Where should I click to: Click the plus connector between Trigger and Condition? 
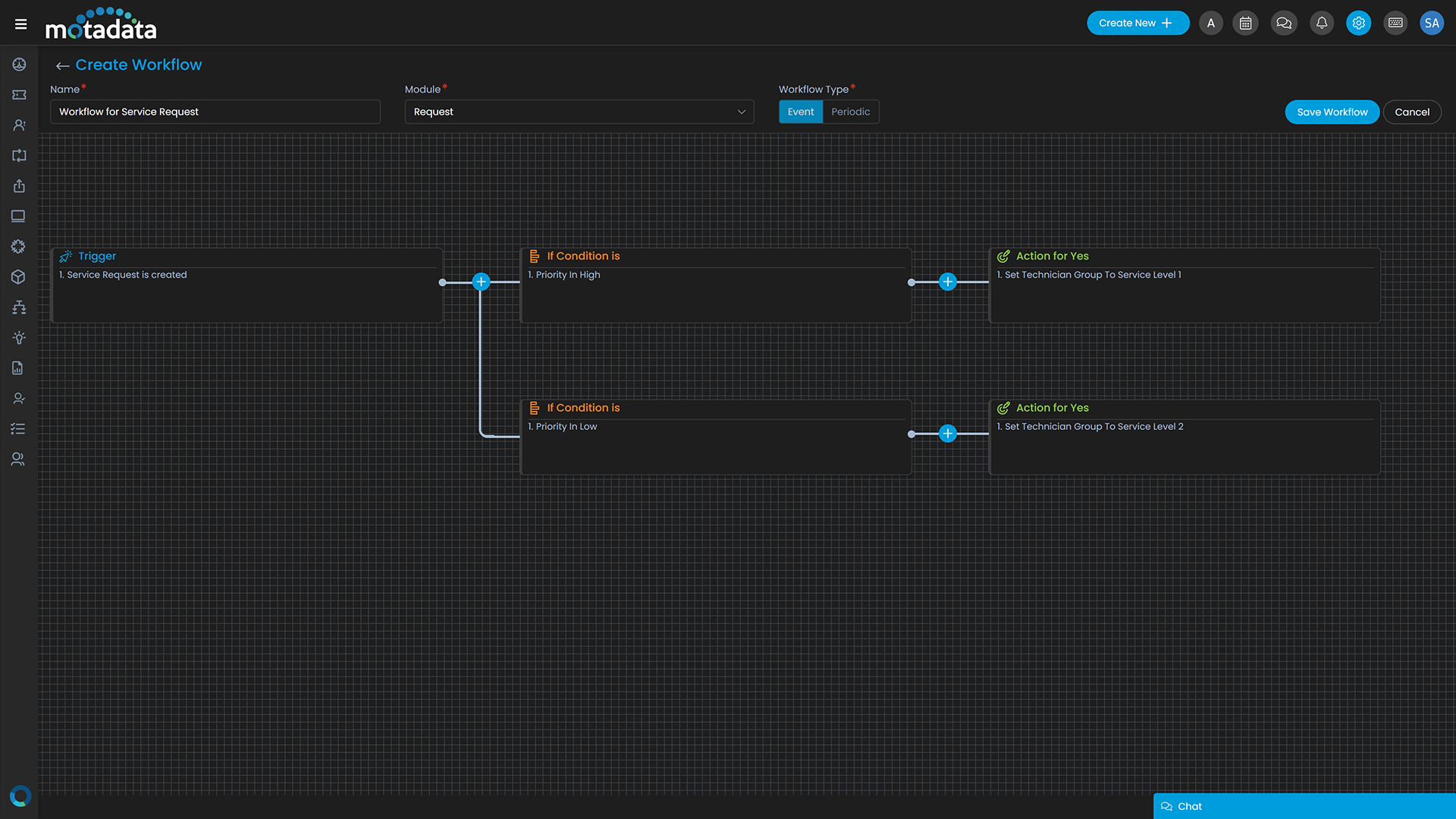480,282
